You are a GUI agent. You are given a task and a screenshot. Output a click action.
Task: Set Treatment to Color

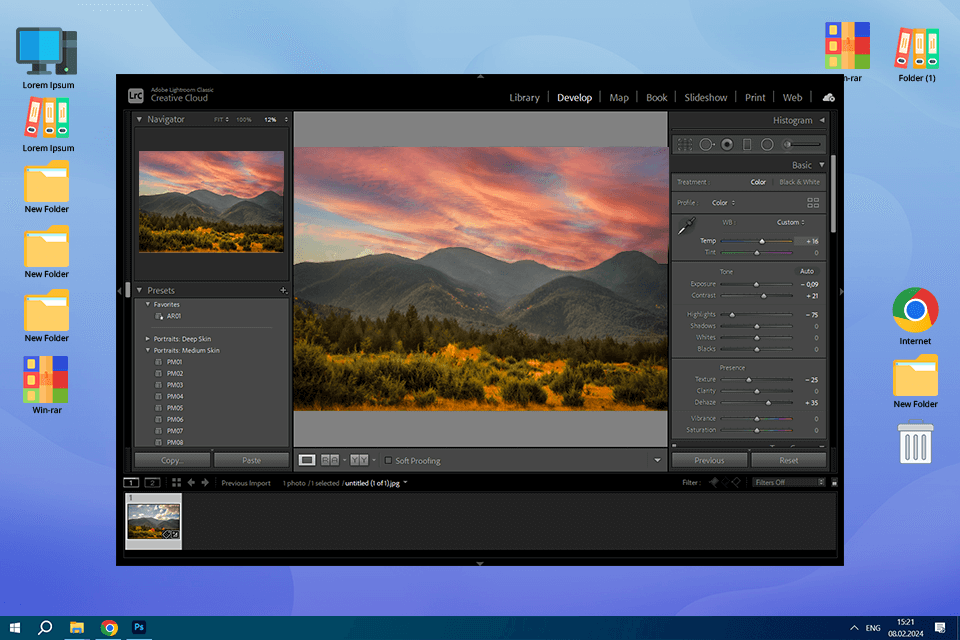point(758,182)
